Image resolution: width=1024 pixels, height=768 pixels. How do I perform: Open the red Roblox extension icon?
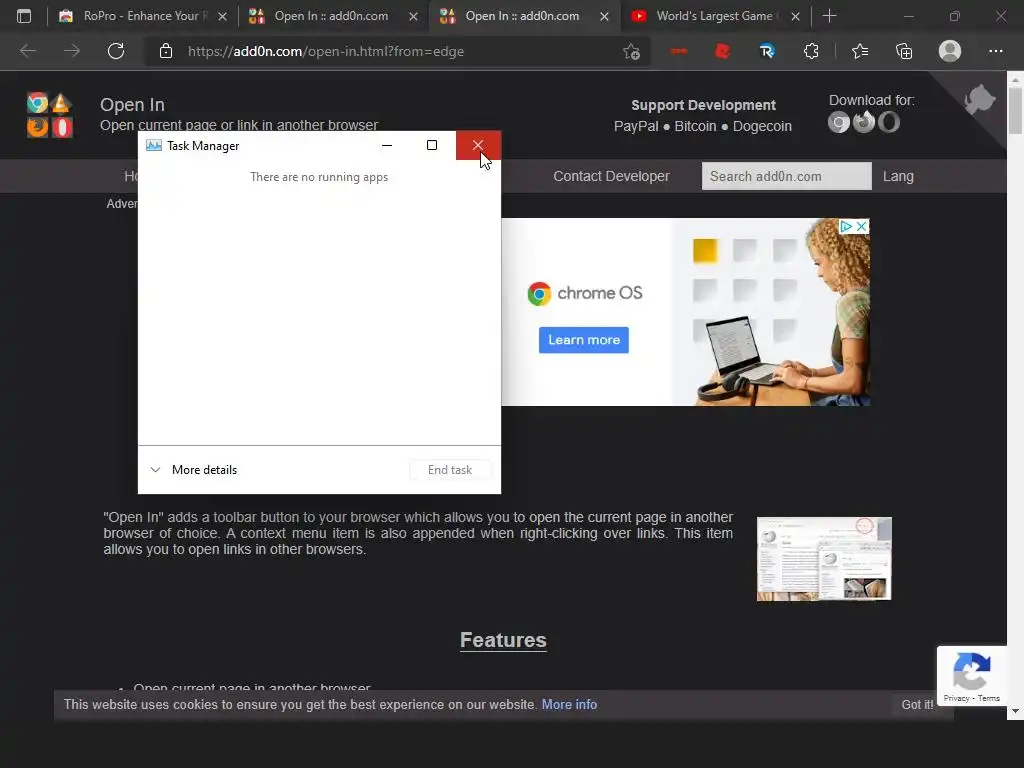(722, 51)
